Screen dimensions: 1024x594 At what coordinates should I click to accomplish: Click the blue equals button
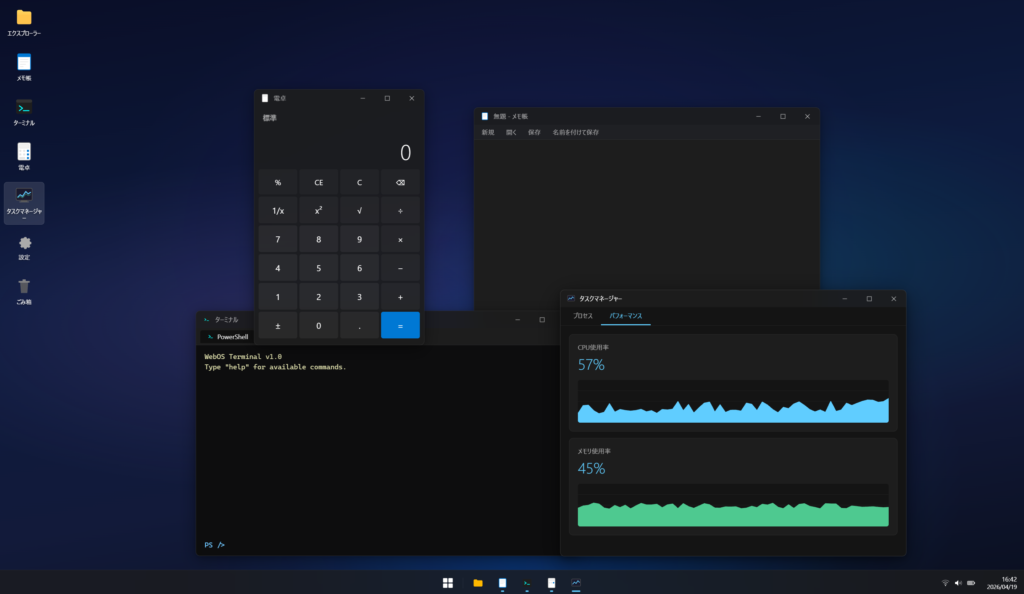click(x=400, y=326)
